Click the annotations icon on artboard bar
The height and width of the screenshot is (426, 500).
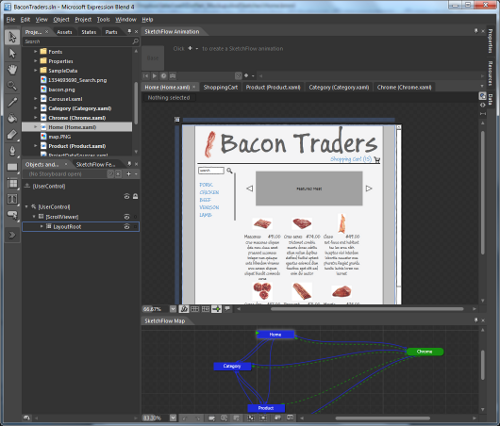[x=228, y=309]
